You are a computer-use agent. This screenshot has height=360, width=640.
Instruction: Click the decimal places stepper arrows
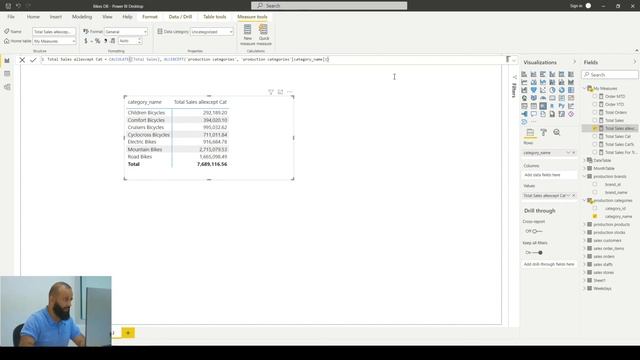tap(140, 41)
